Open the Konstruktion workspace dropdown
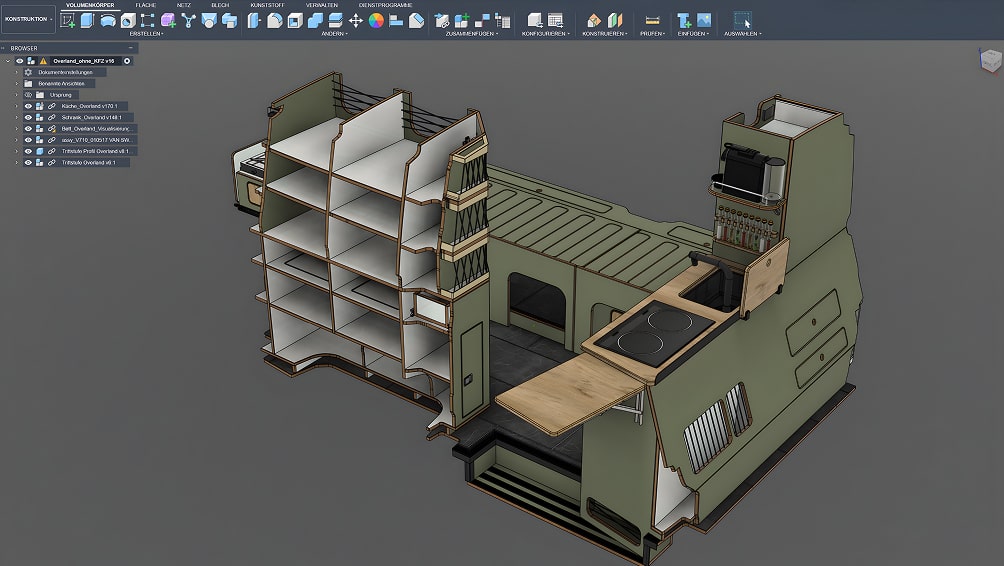This screenshot has height=566, width=1004. point(27,19)
